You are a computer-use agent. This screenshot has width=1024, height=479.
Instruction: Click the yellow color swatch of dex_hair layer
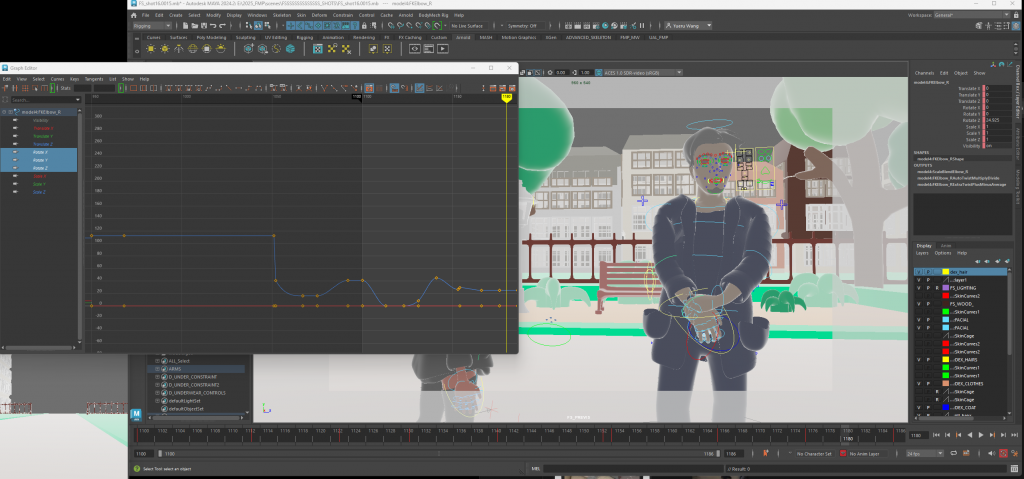click(945, 272)
